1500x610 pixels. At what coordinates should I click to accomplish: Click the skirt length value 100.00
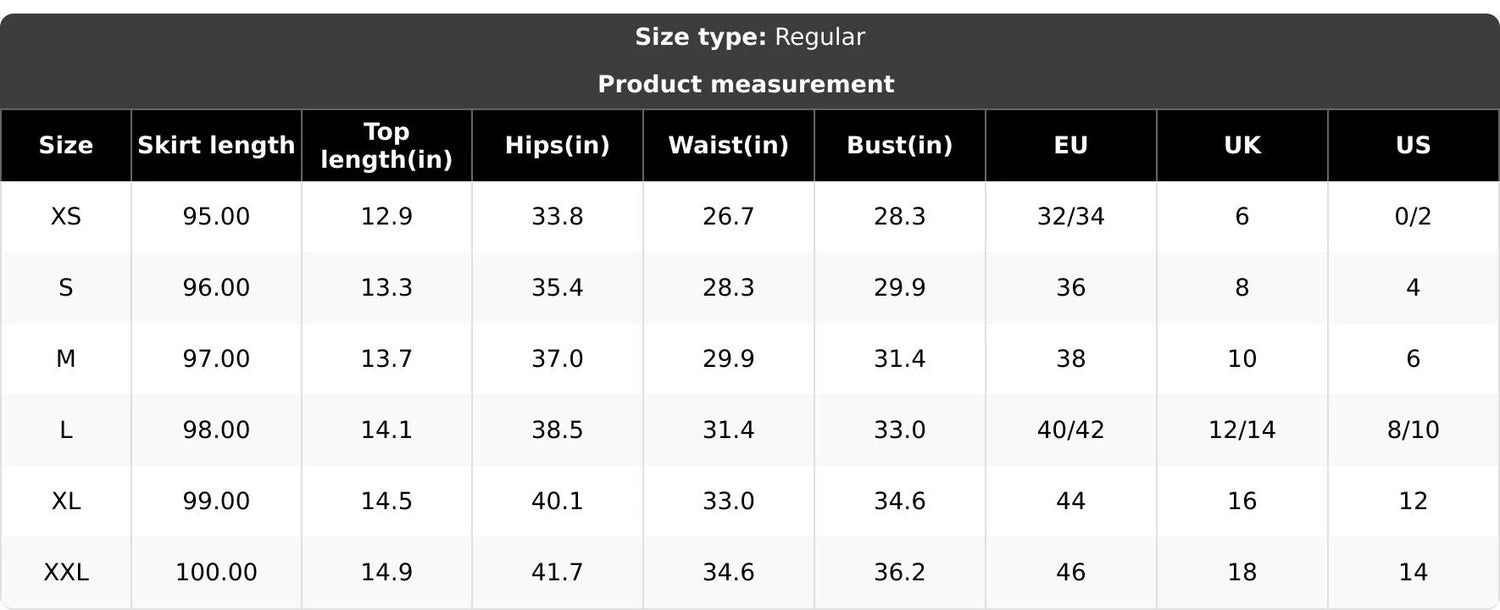pyautogui.click(x=216, y=572)
